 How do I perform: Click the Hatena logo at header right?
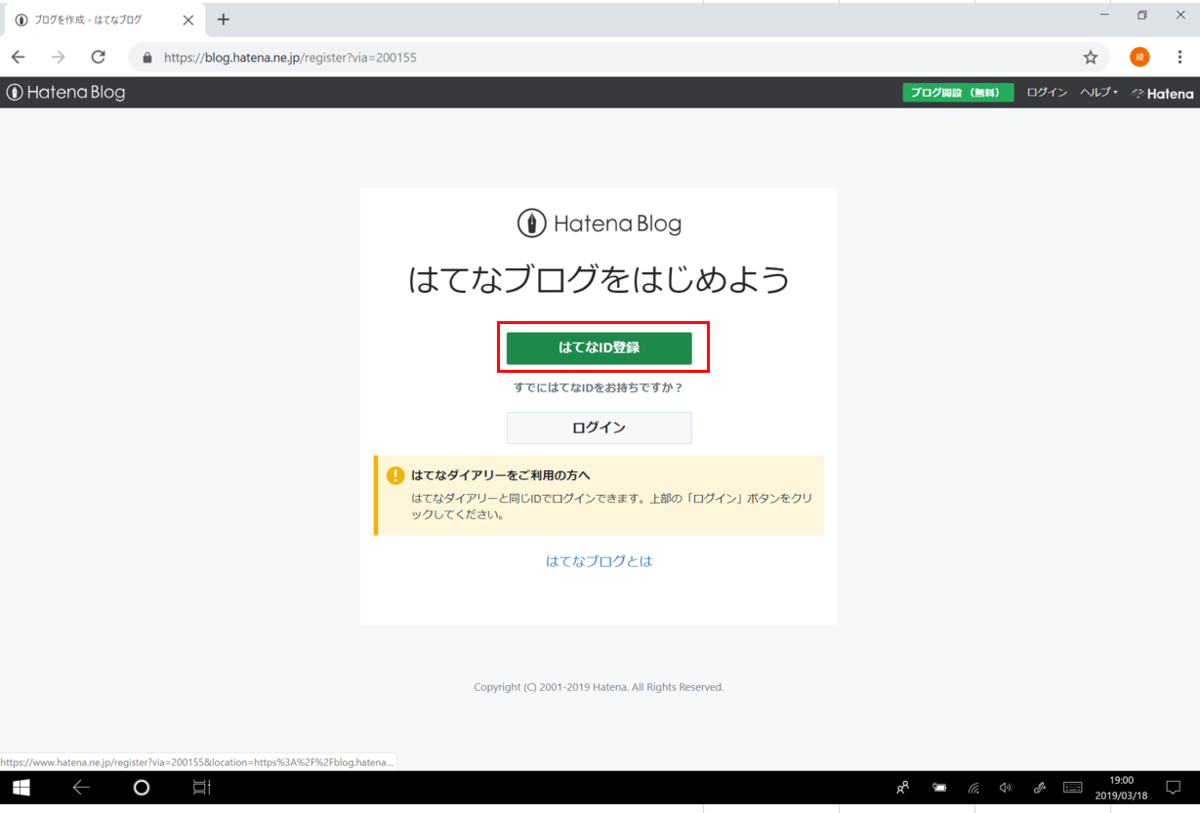pyautogui.click(x=1162, y=93)
